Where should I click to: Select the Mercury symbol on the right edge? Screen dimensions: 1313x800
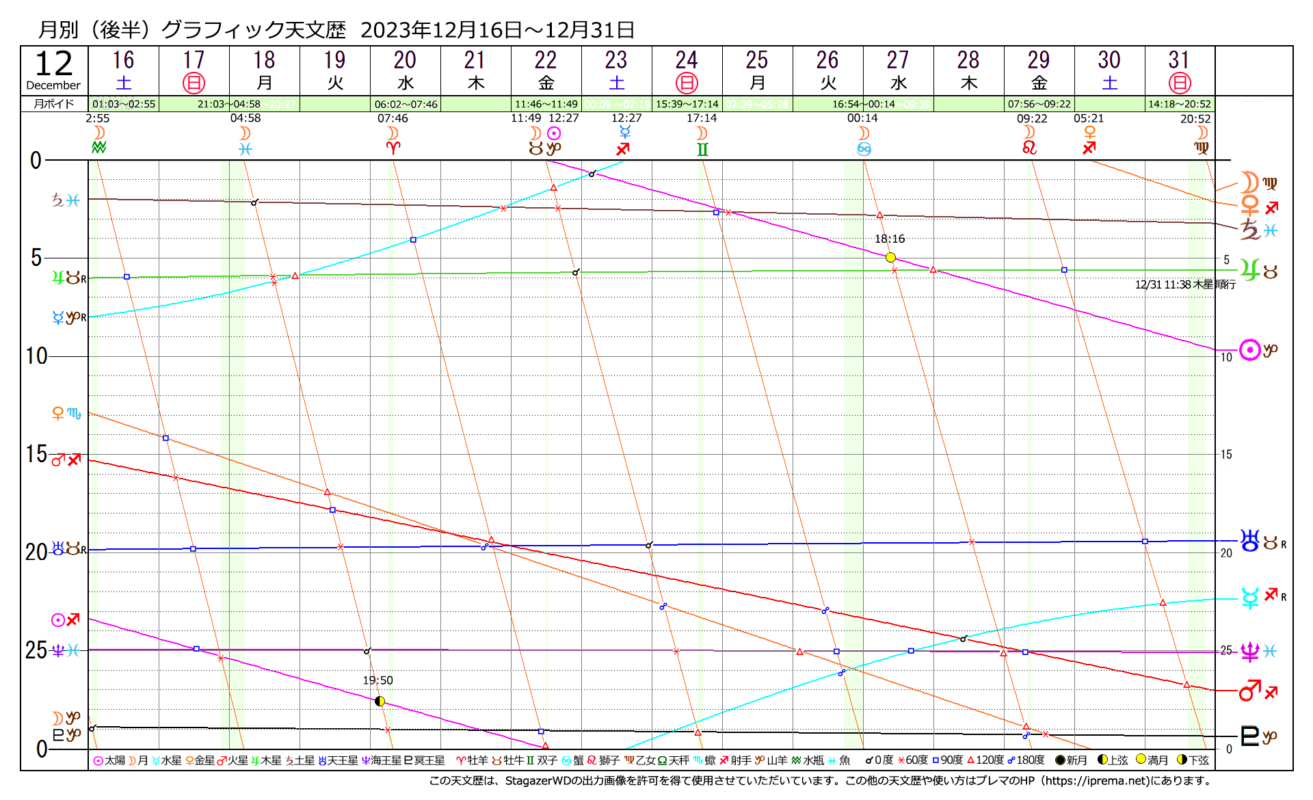click(1249, 597)
